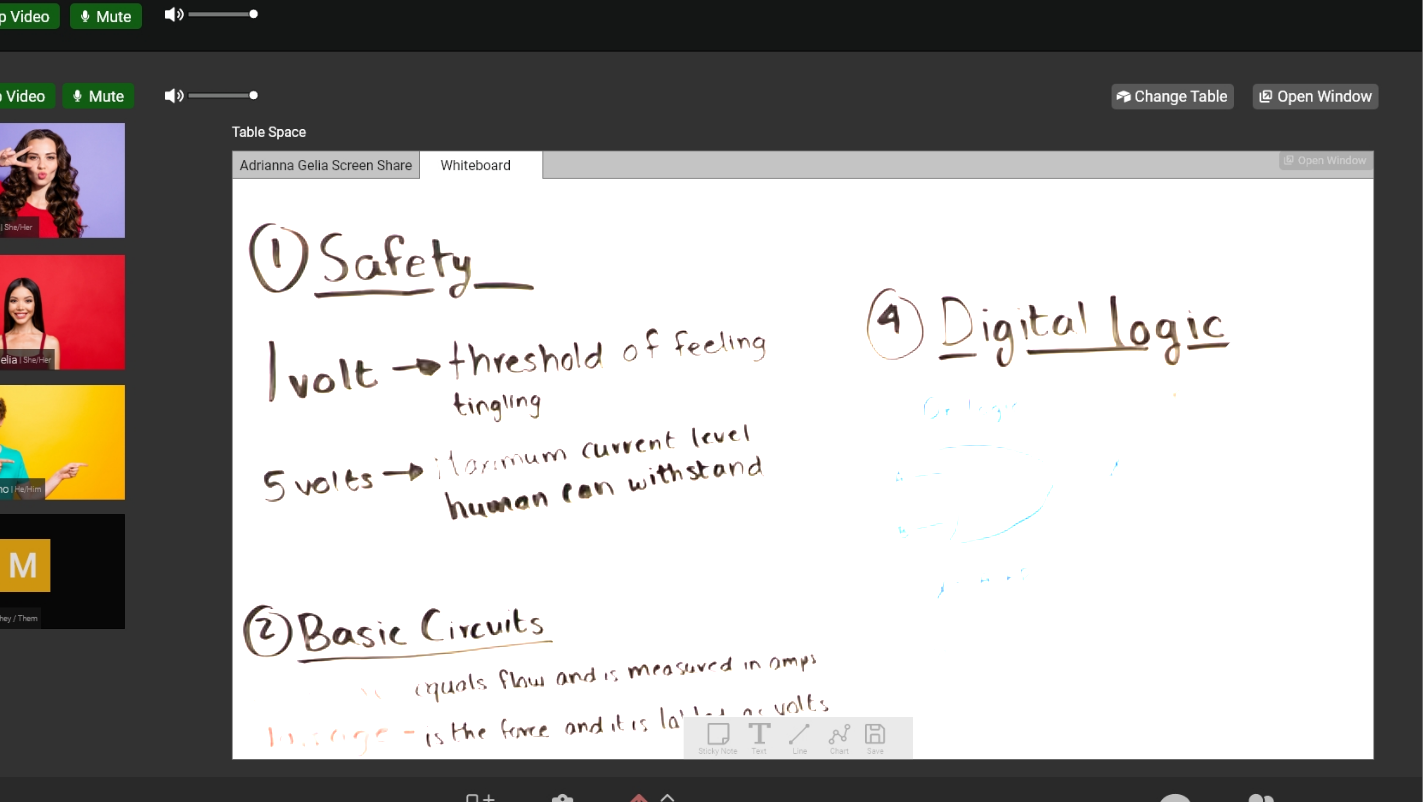The image size is (1423, 802).
Task: Mute your microphone with the top Mute button
Action: [106, 16]
